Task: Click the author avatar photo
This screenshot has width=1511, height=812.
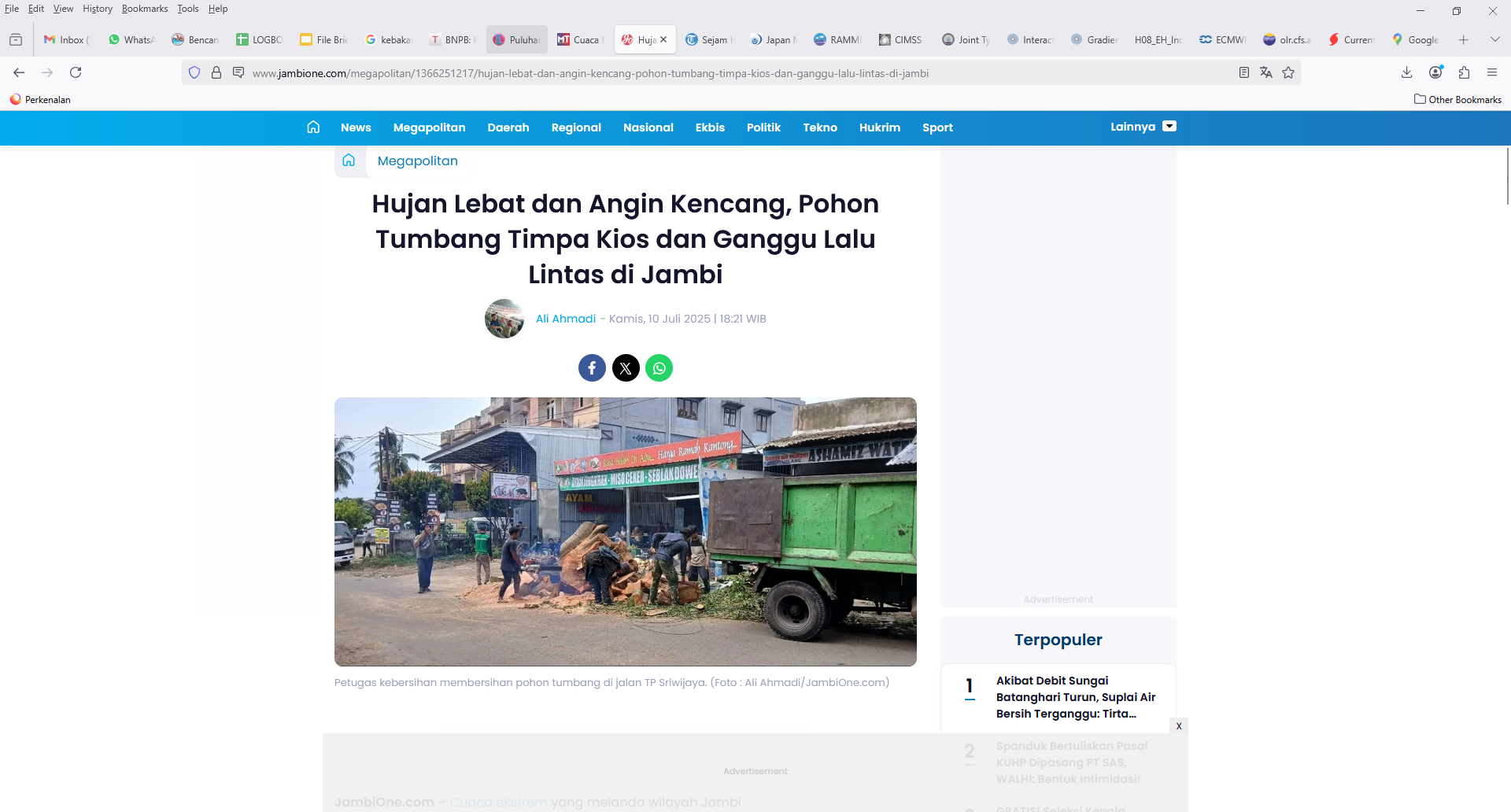Action: click(504, 319)
